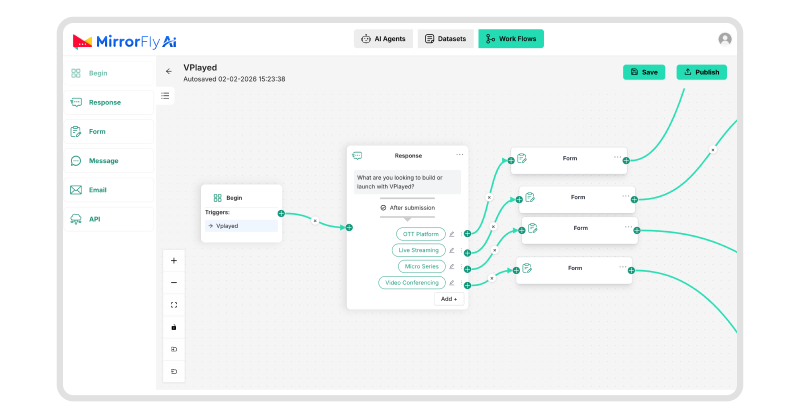The width and height of the screenshot is (800, 418).
Task: Switch to the AI Agents tab
Action: click(383, 39)
